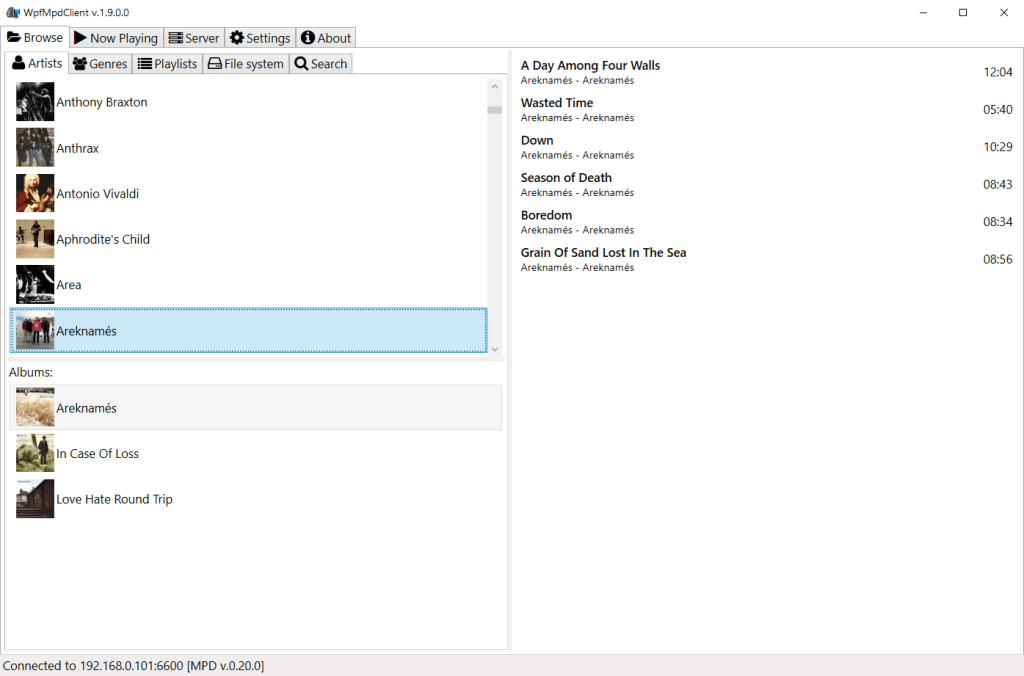Open the File system sub-tab

(x=246, y=63)
